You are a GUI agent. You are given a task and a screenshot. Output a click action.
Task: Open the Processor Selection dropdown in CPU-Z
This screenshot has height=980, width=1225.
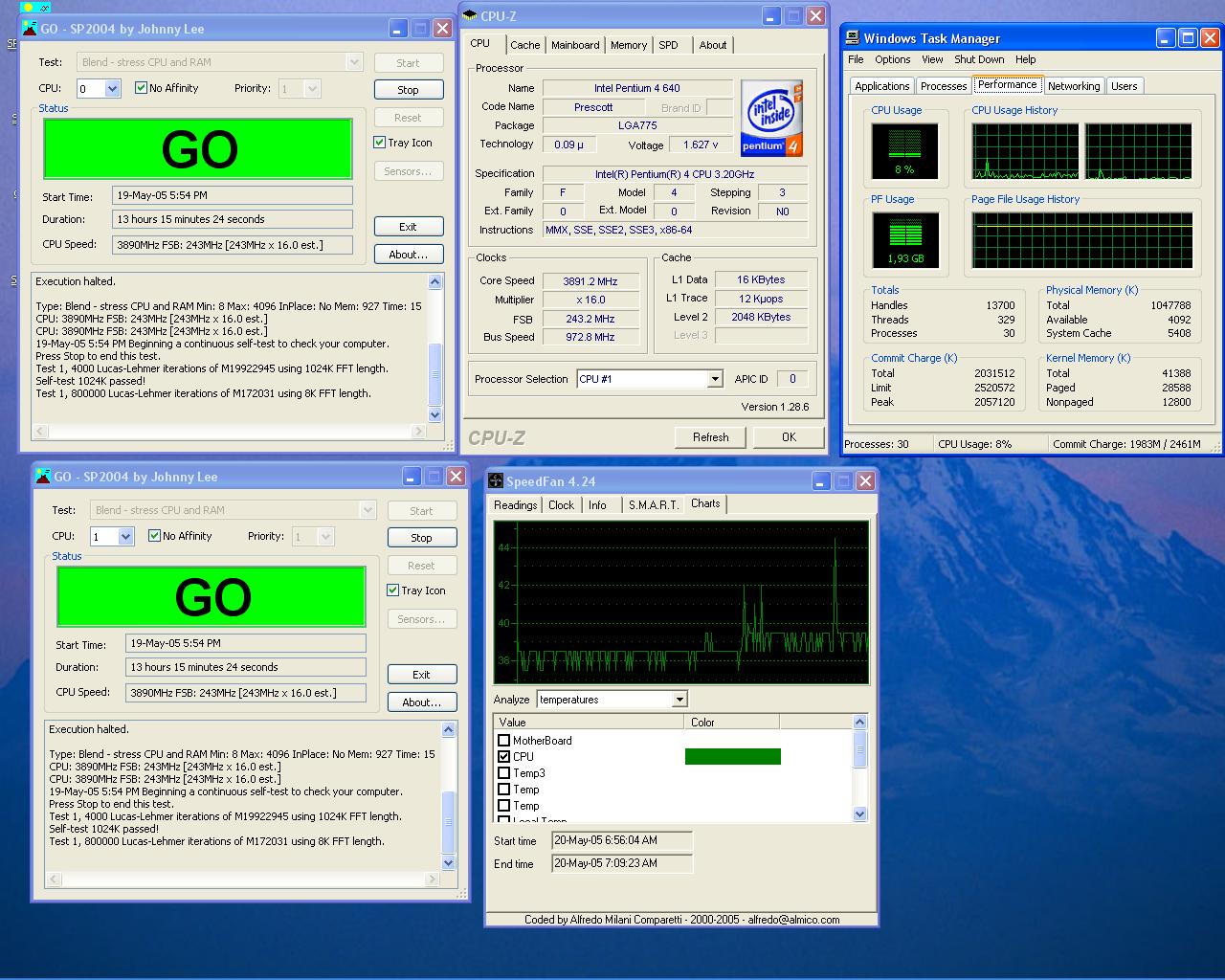715,379
